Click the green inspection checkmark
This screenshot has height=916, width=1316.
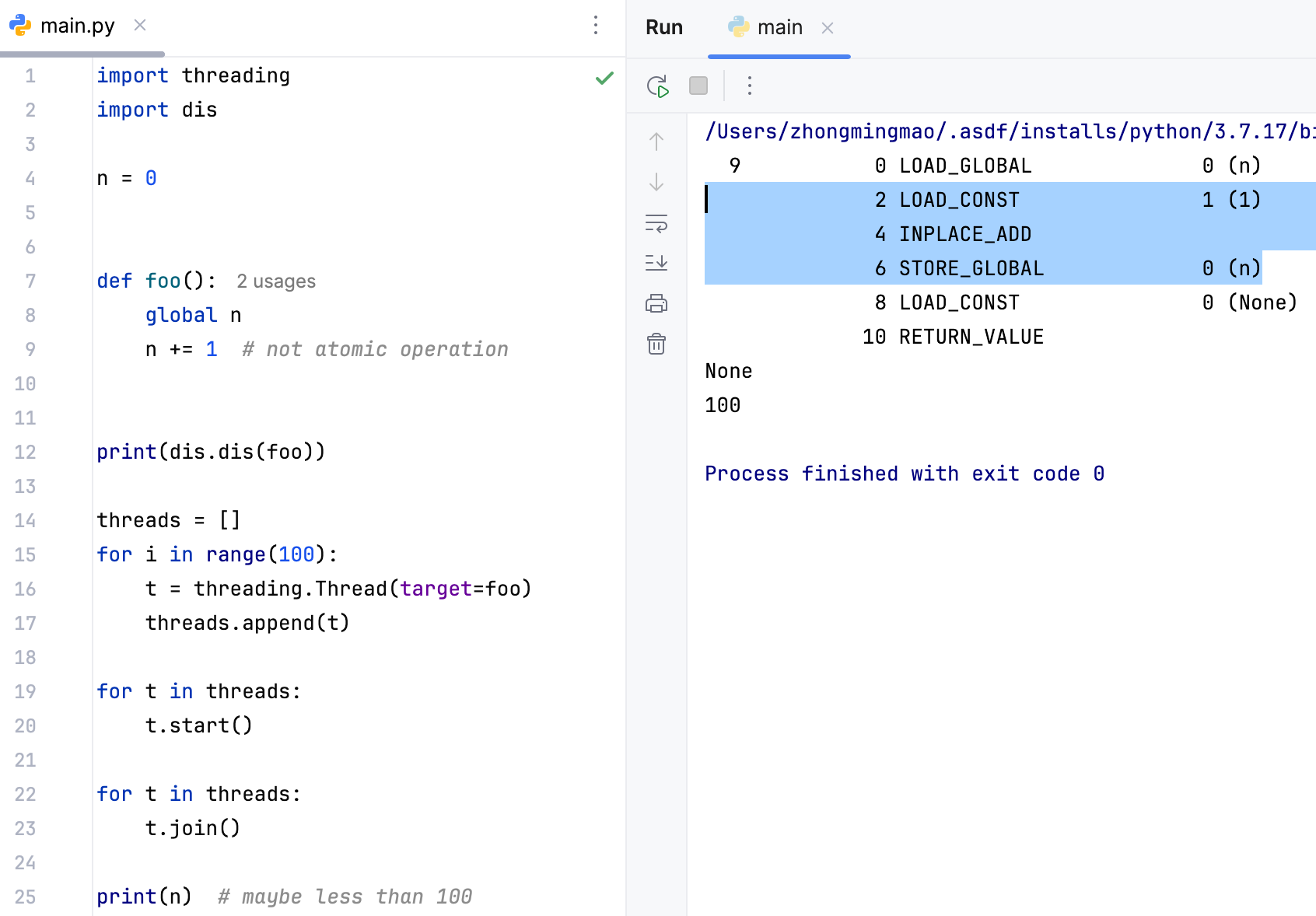[604, 78]
